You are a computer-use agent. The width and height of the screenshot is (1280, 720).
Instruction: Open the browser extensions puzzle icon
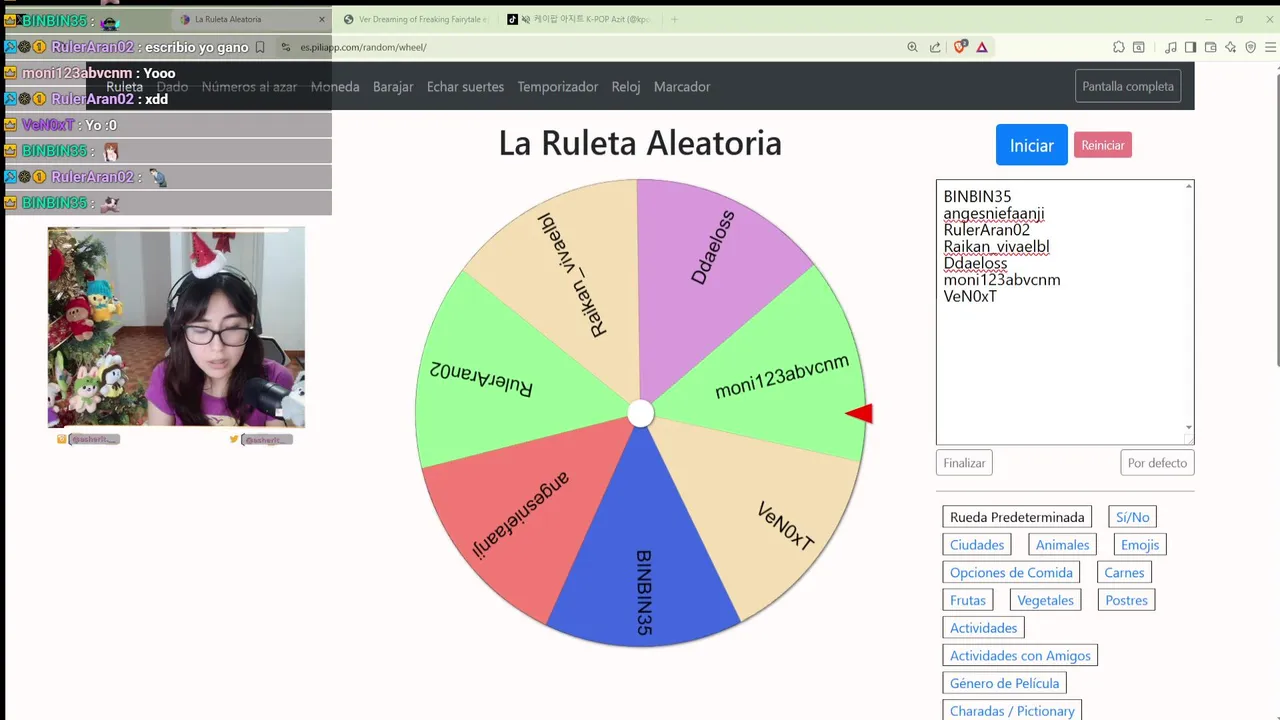1118,47
